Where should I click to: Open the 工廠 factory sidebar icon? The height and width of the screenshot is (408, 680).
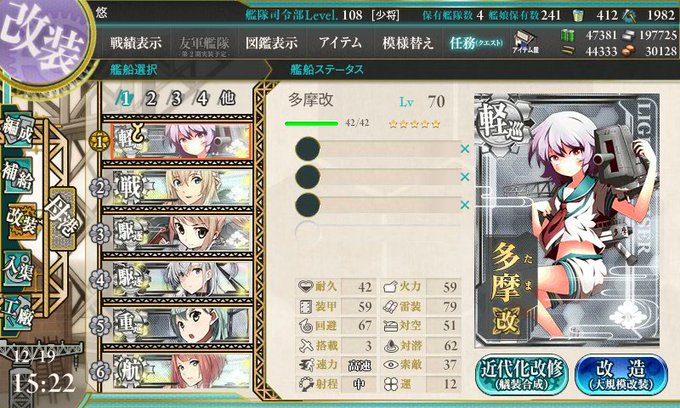click(x=18, y=313)
